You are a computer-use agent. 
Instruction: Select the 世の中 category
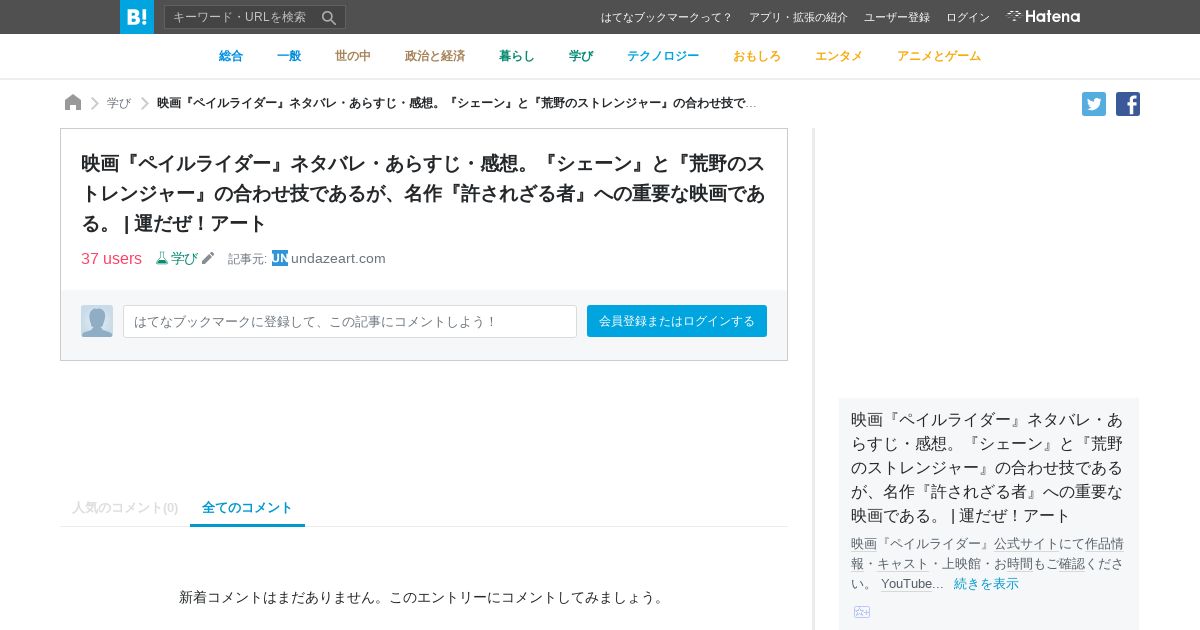(353, 56)
